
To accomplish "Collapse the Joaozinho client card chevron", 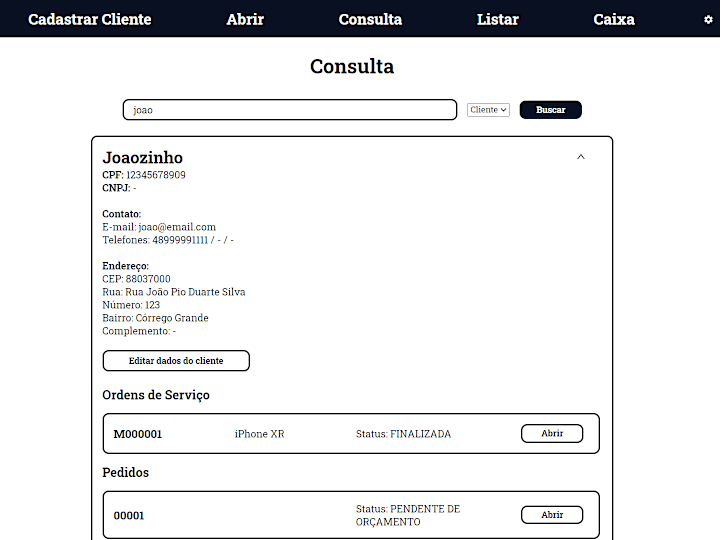I will pos(581,157).
